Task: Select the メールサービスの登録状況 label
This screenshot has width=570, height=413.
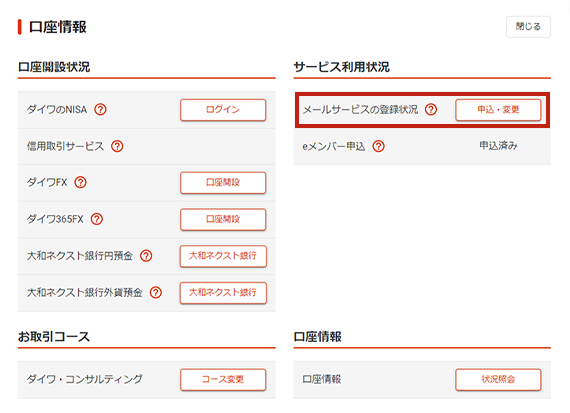Action: click(x=360, y=109)
